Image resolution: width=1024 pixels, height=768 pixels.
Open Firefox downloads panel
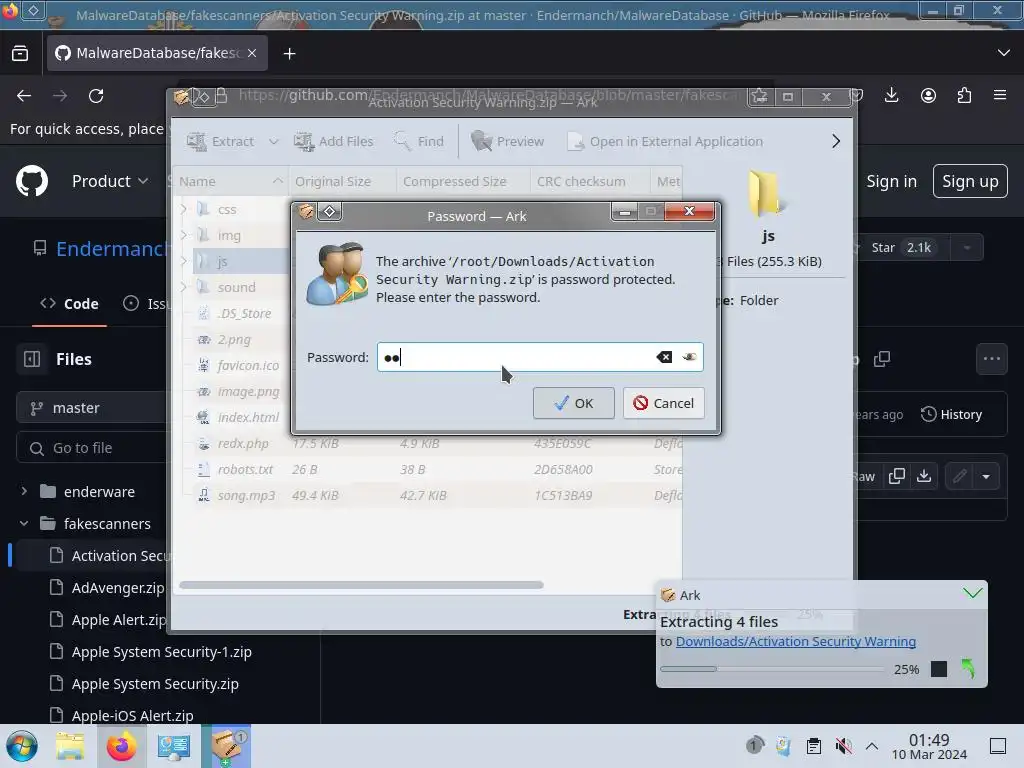tap(891, 95)
